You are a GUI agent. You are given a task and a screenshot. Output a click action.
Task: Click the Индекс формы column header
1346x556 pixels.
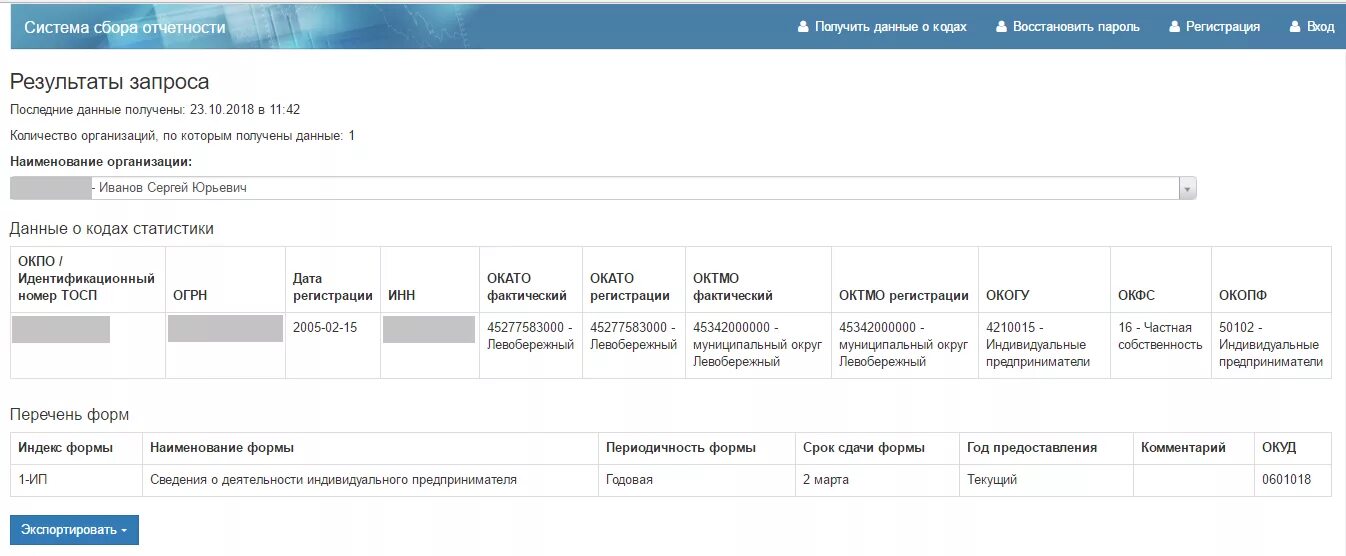coord(76,448)
